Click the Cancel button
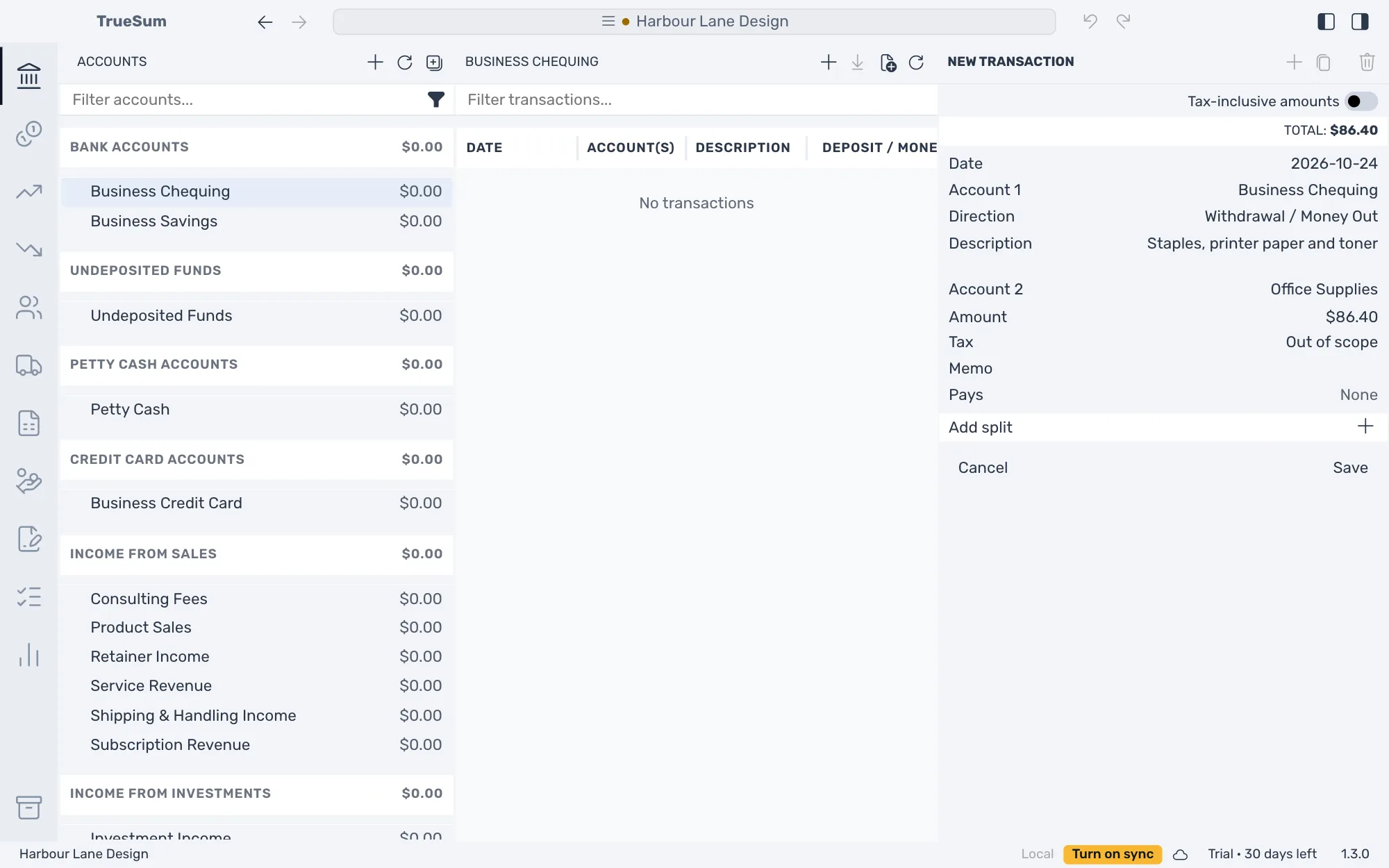The width and height of the screenshot is (1389, 868). coord(983,468)
